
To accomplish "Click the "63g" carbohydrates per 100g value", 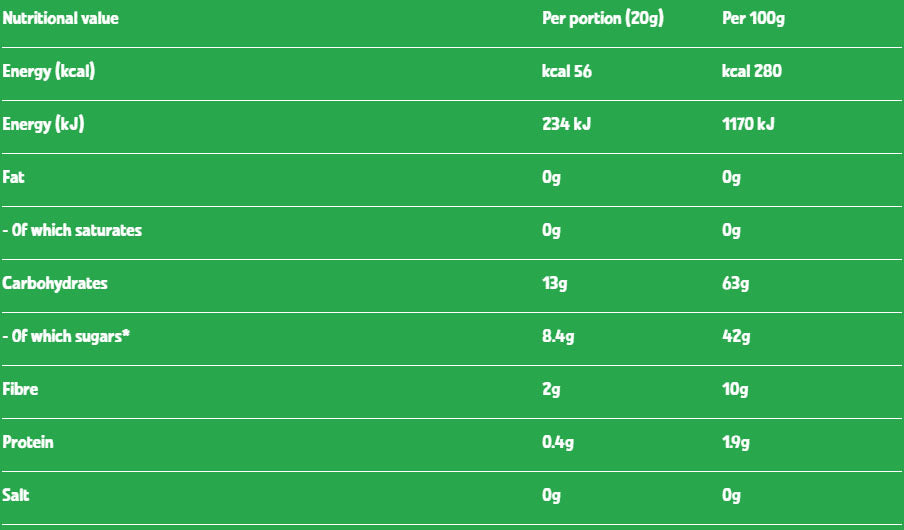I will pos(735,283).
